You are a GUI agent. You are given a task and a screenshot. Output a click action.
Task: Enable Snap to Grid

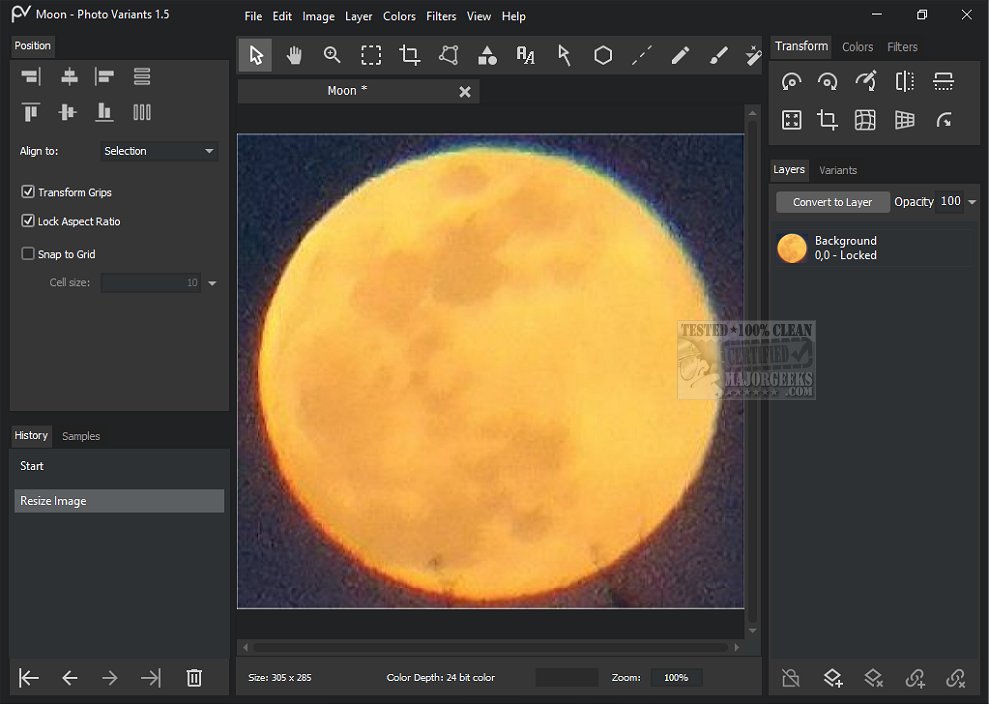tap(28, 254)
